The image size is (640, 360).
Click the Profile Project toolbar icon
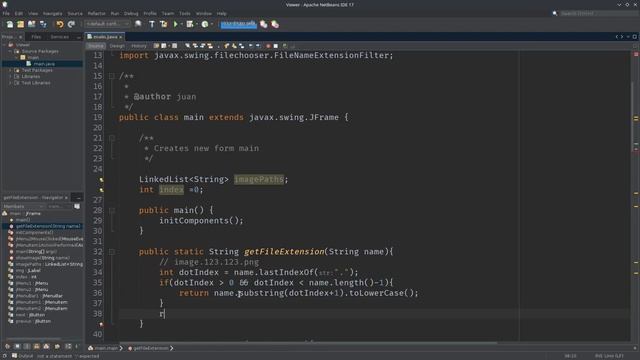click(x=205, y=24)
